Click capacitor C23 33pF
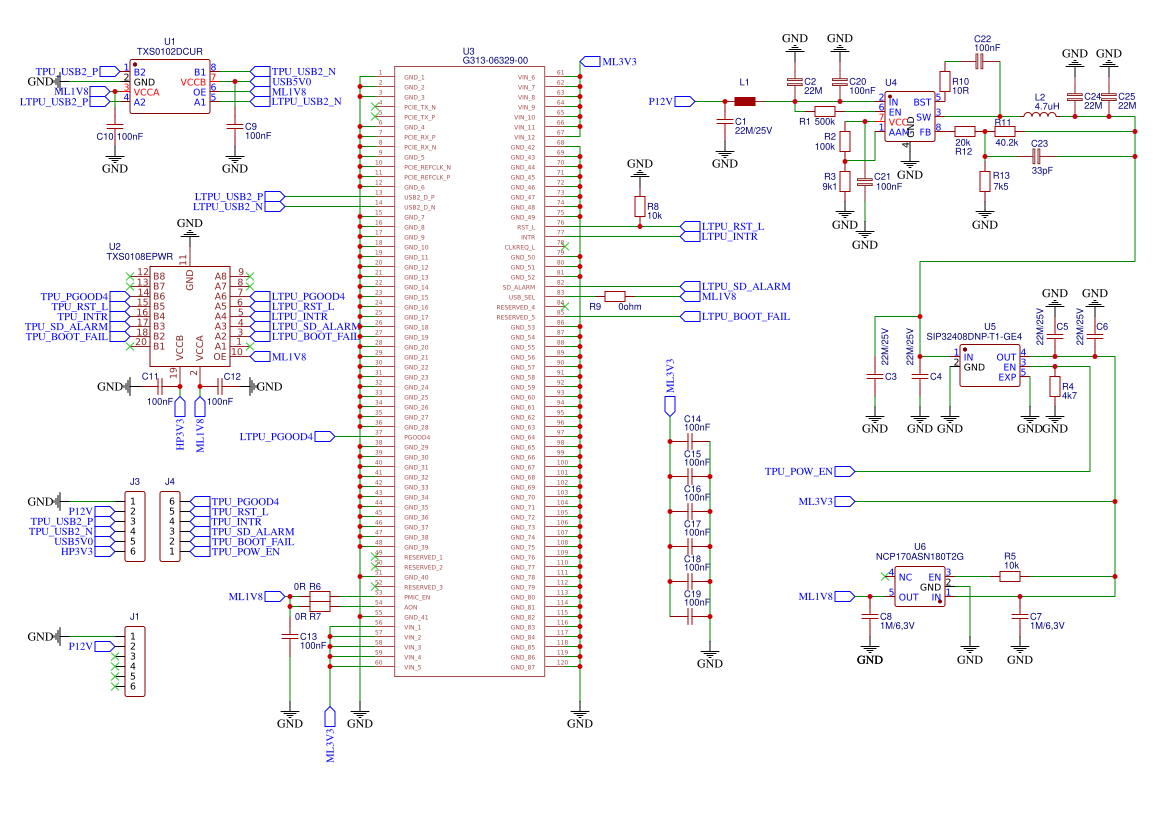This screenshot has width=1169, height=827. point(1035,156)
